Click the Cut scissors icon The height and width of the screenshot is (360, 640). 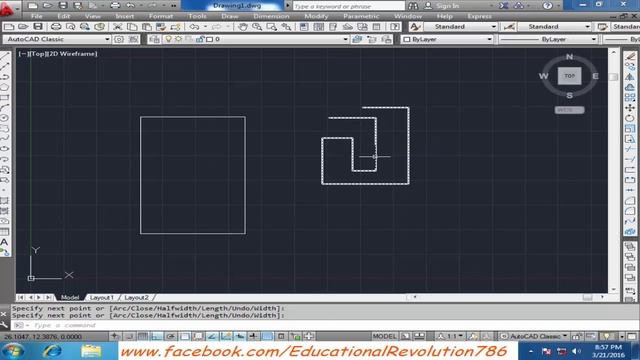click(x=118, y=27)
